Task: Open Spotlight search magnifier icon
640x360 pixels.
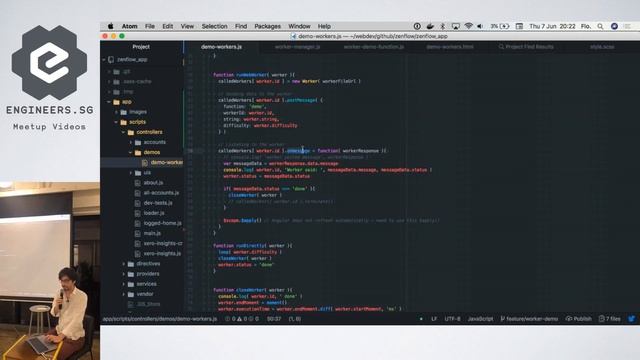Action: (x=600, y=26)
